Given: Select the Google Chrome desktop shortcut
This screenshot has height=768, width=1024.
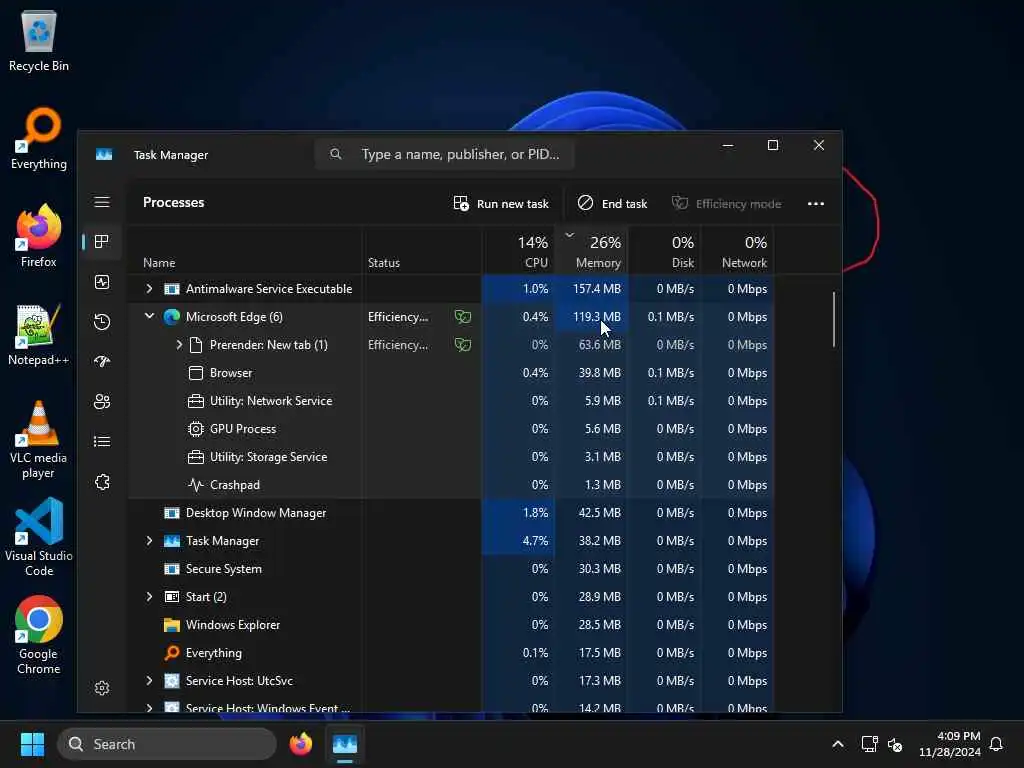Looking at the screenshot, I should pyautogui.click(x=39, y=635).
